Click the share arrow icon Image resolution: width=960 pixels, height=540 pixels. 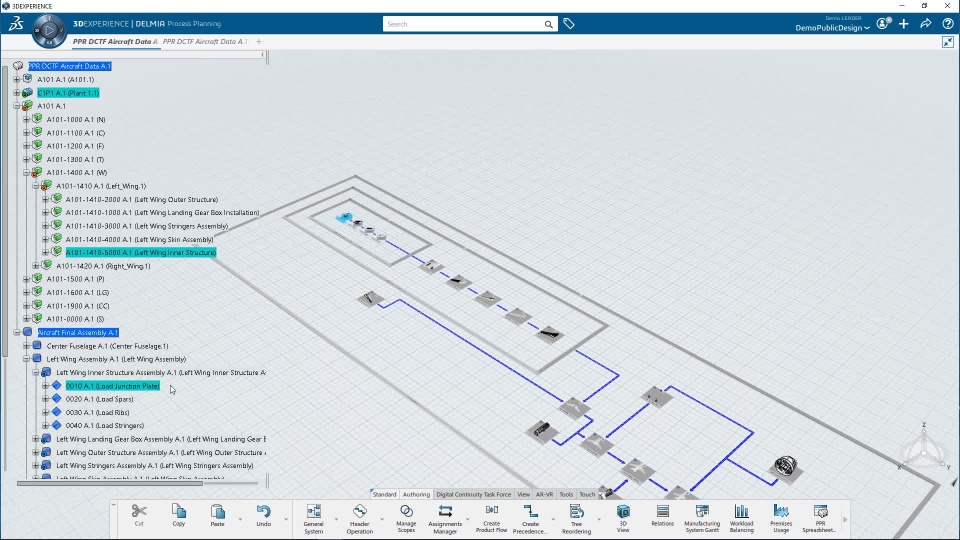pyautogui.click(x=926, y=24)
